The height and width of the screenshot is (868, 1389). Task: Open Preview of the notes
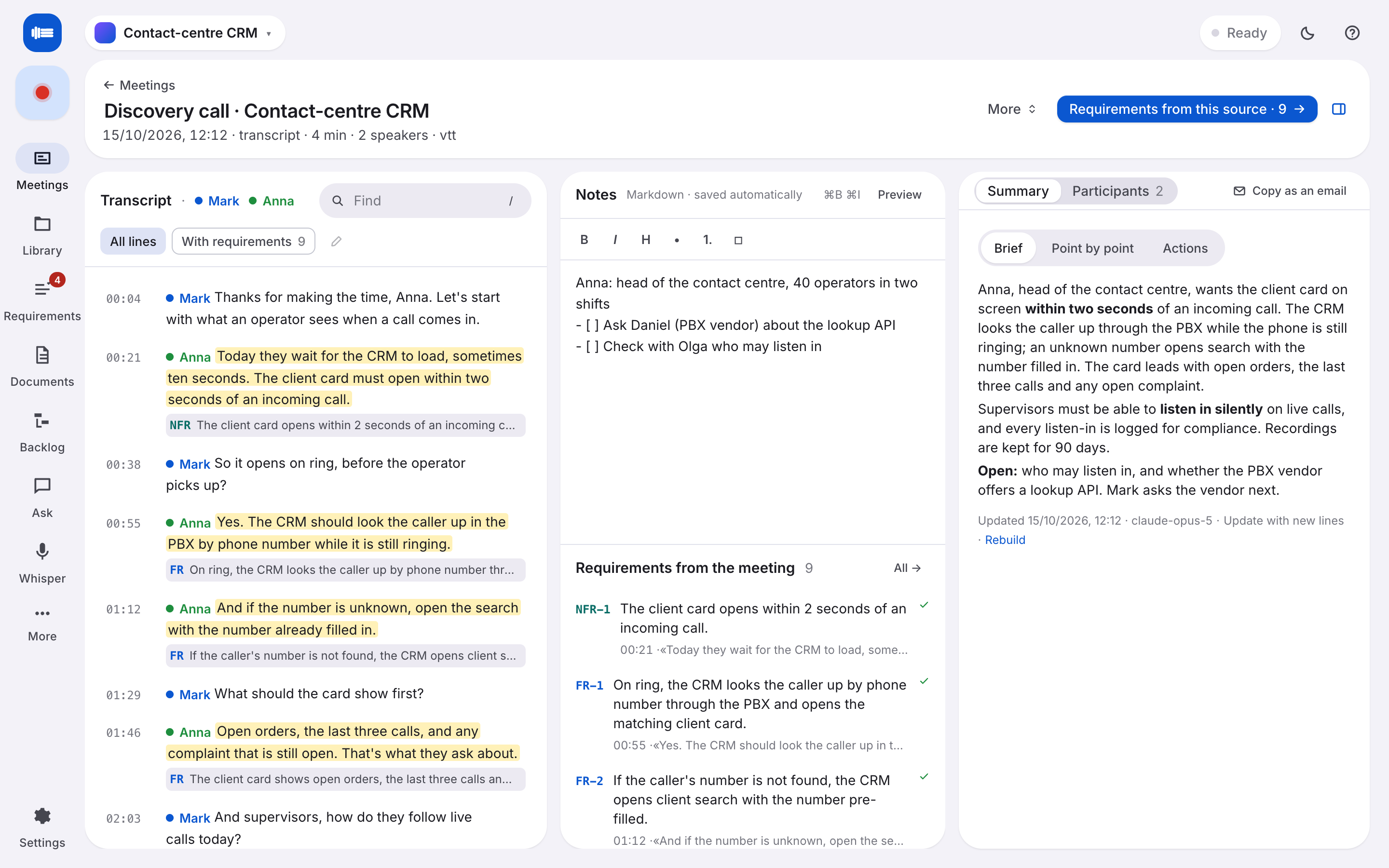point(899,195)
